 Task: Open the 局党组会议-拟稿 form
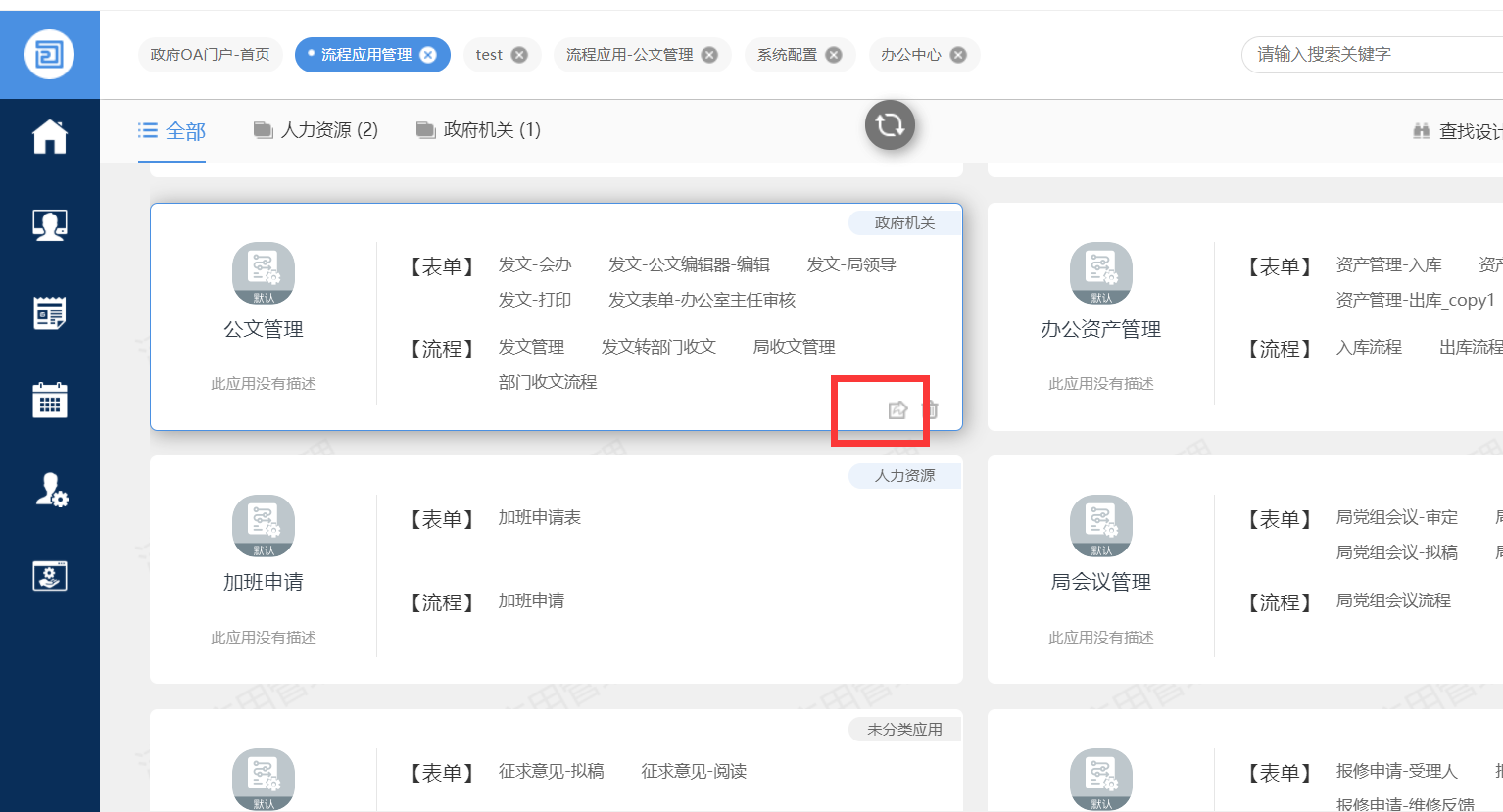pyautogui.click(x=1397, y=552)
